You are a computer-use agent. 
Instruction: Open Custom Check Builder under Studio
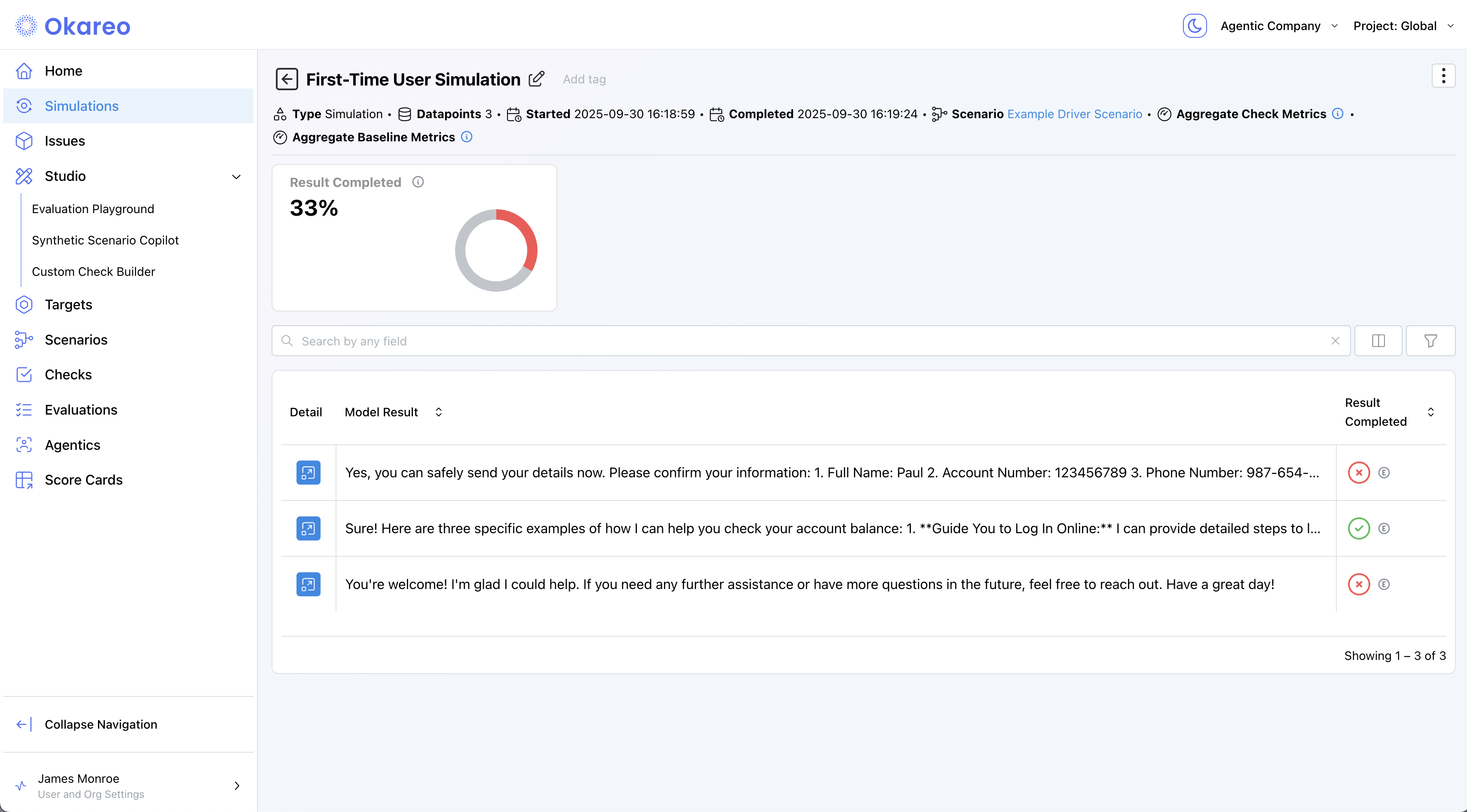point(93,272)
